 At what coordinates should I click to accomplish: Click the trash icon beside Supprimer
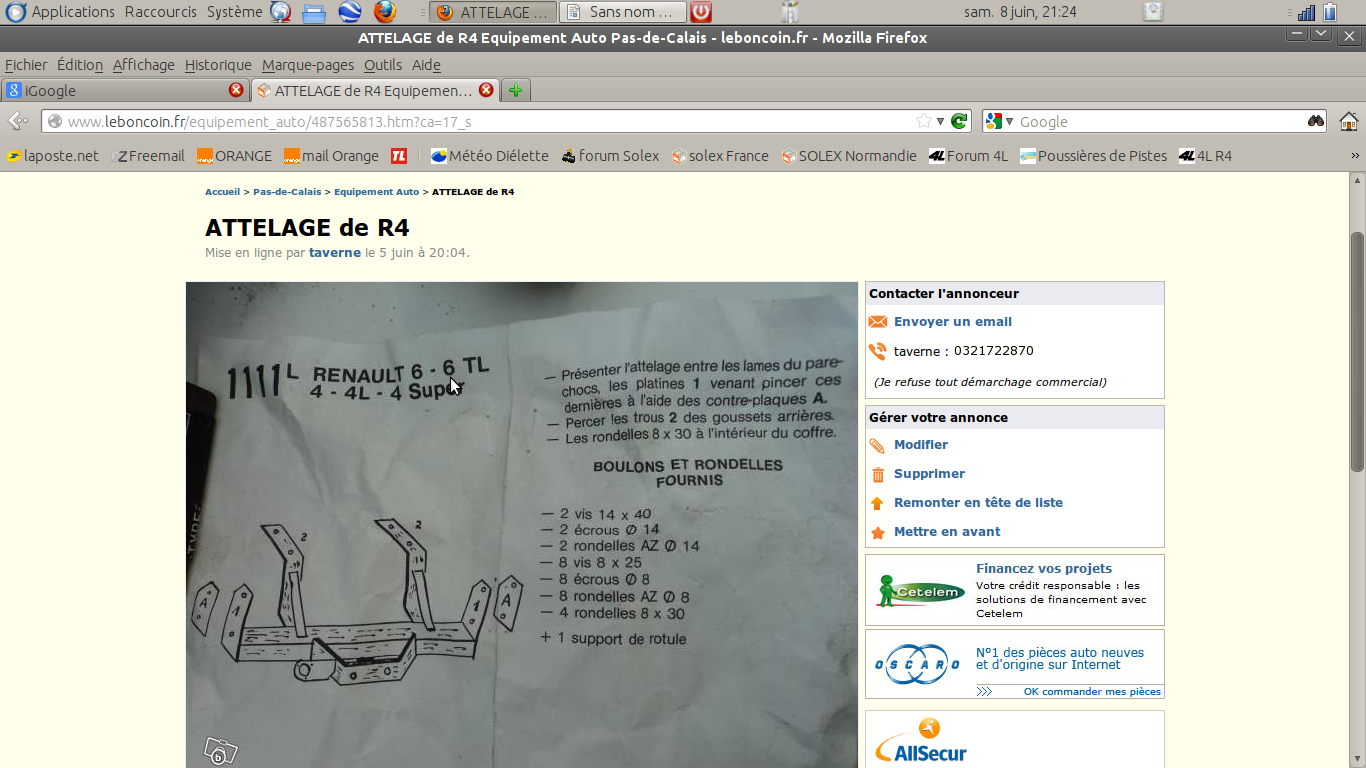tap(878, 475)
